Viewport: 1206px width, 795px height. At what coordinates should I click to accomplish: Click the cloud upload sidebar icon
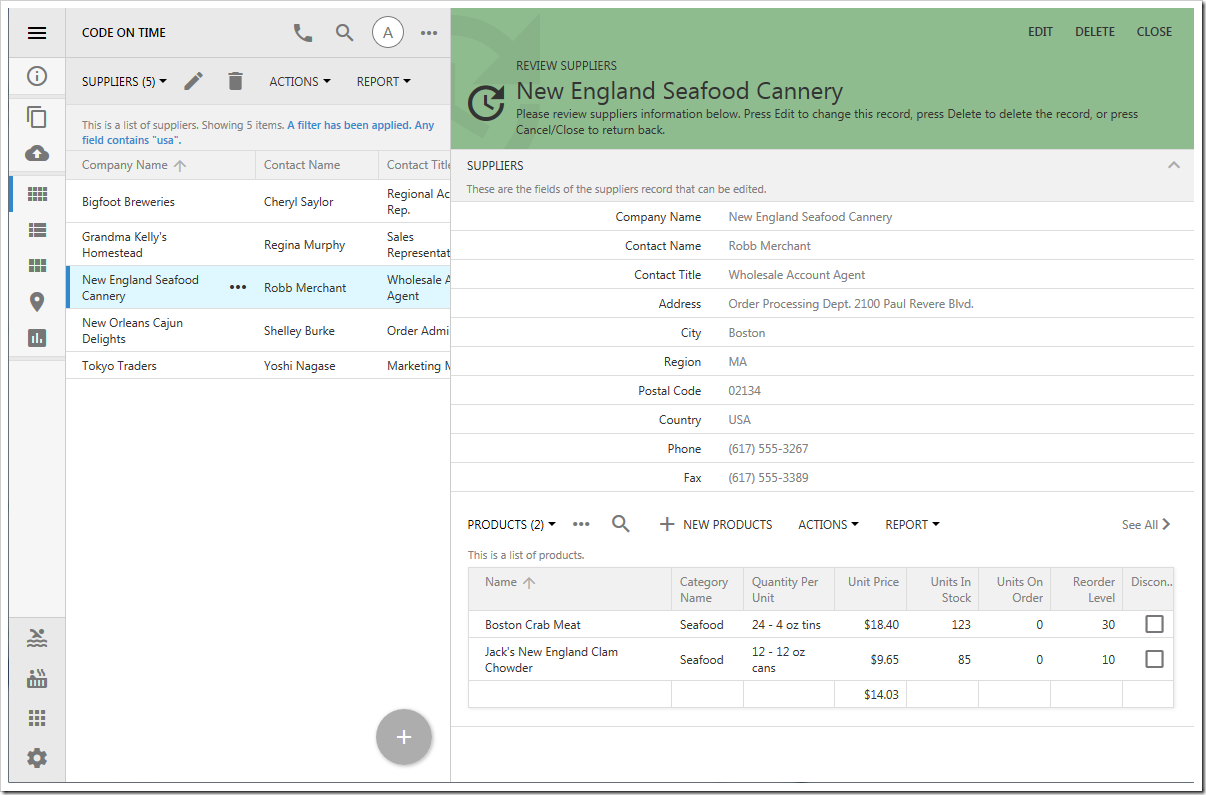coord(37,153)
